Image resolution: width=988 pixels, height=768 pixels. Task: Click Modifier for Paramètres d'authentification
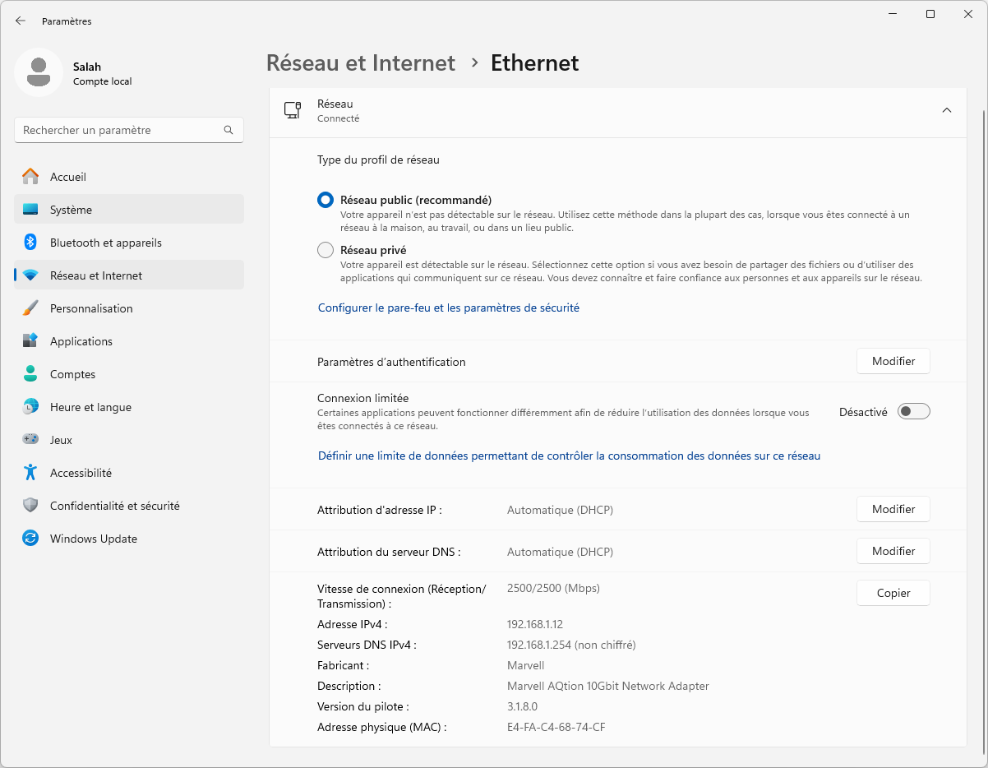tap(893, 361)
